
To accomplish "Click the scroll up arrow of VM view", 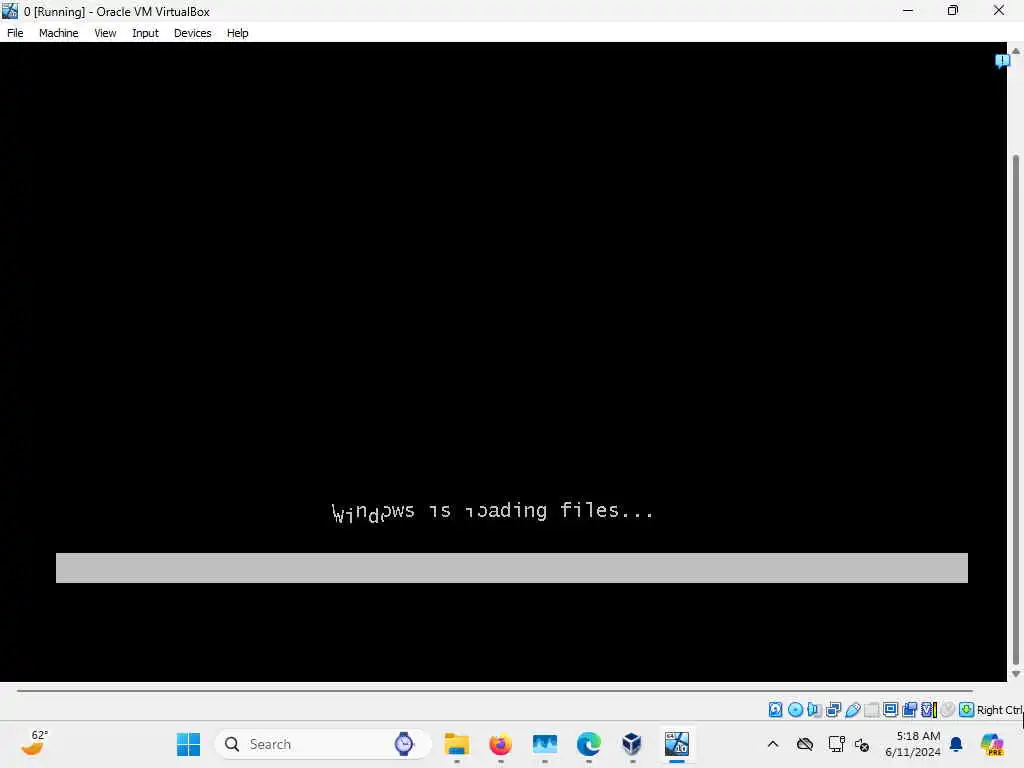I will tap(1016, 50).
